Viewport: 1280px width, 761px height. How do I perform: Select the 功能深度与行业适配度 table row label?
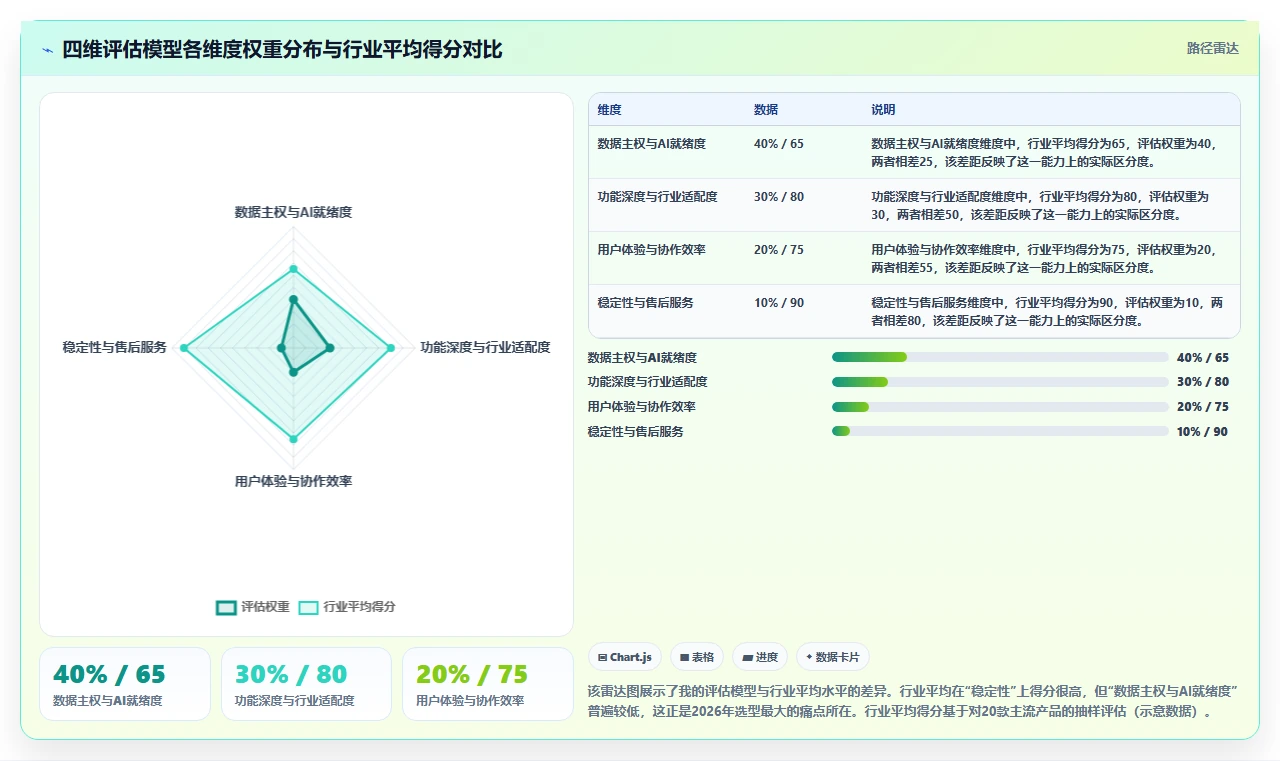(x=657, y=197)
